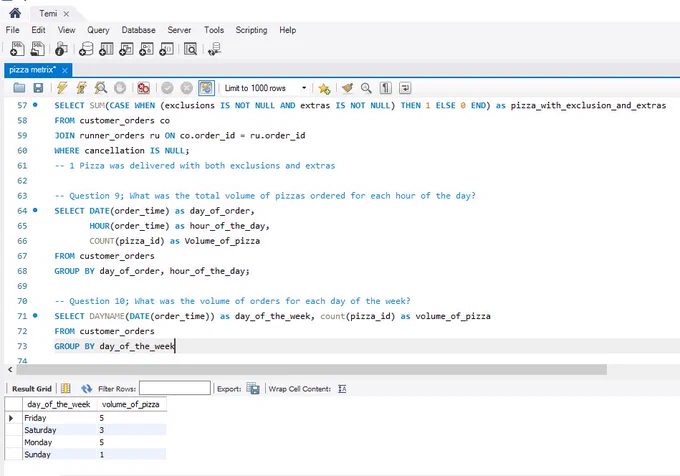Click the statement marker on line 71
The image size is (680, 476).
pos(35,316)
